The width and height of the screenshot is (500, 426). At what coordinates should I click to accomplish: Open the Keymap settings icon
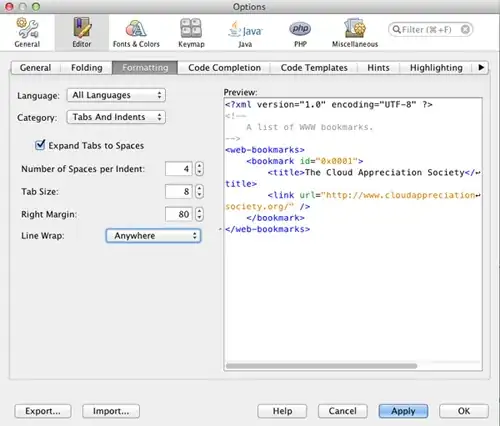[191, 28]
